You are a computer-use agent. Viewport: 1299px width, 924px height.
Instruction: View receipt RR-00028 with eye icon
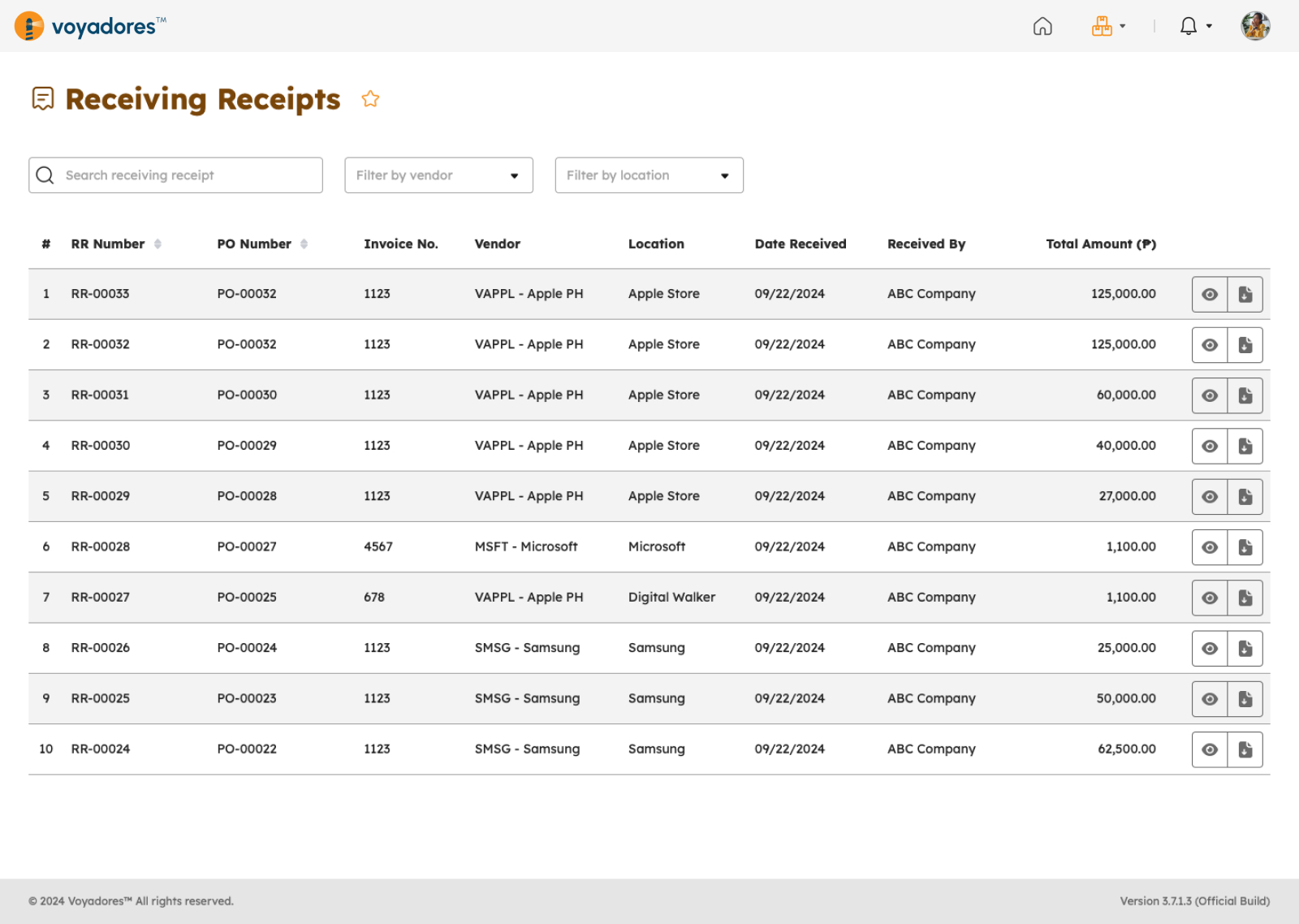tap(1210, 547)
